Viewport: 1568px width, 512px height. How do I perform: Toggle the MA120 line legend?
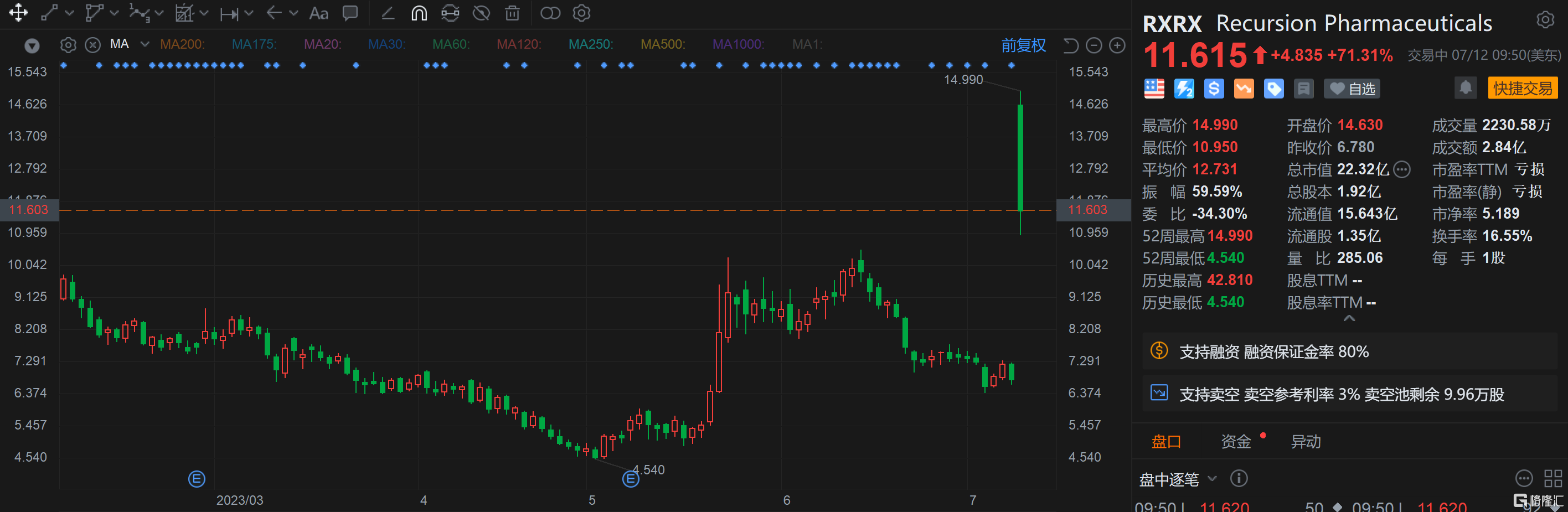point(519,44)
